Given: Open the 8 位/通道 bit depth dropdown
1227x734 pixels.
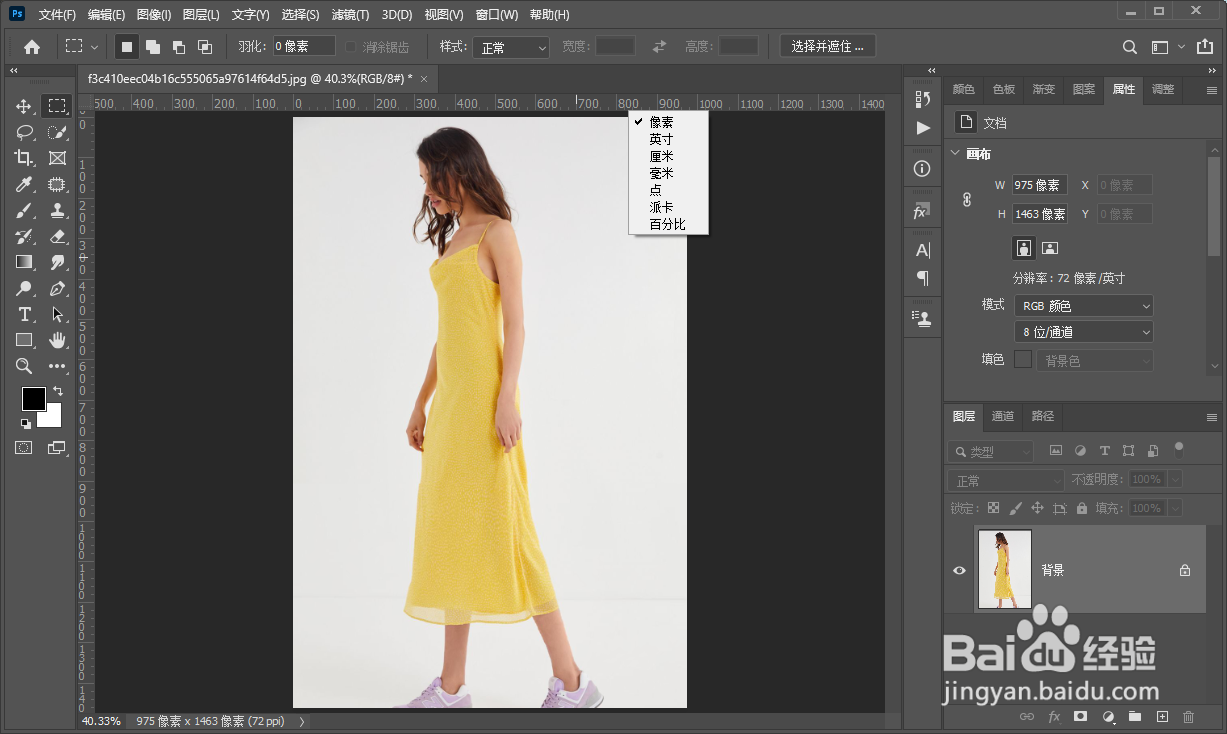Looking at the screenshot, I should point(1084,332).
